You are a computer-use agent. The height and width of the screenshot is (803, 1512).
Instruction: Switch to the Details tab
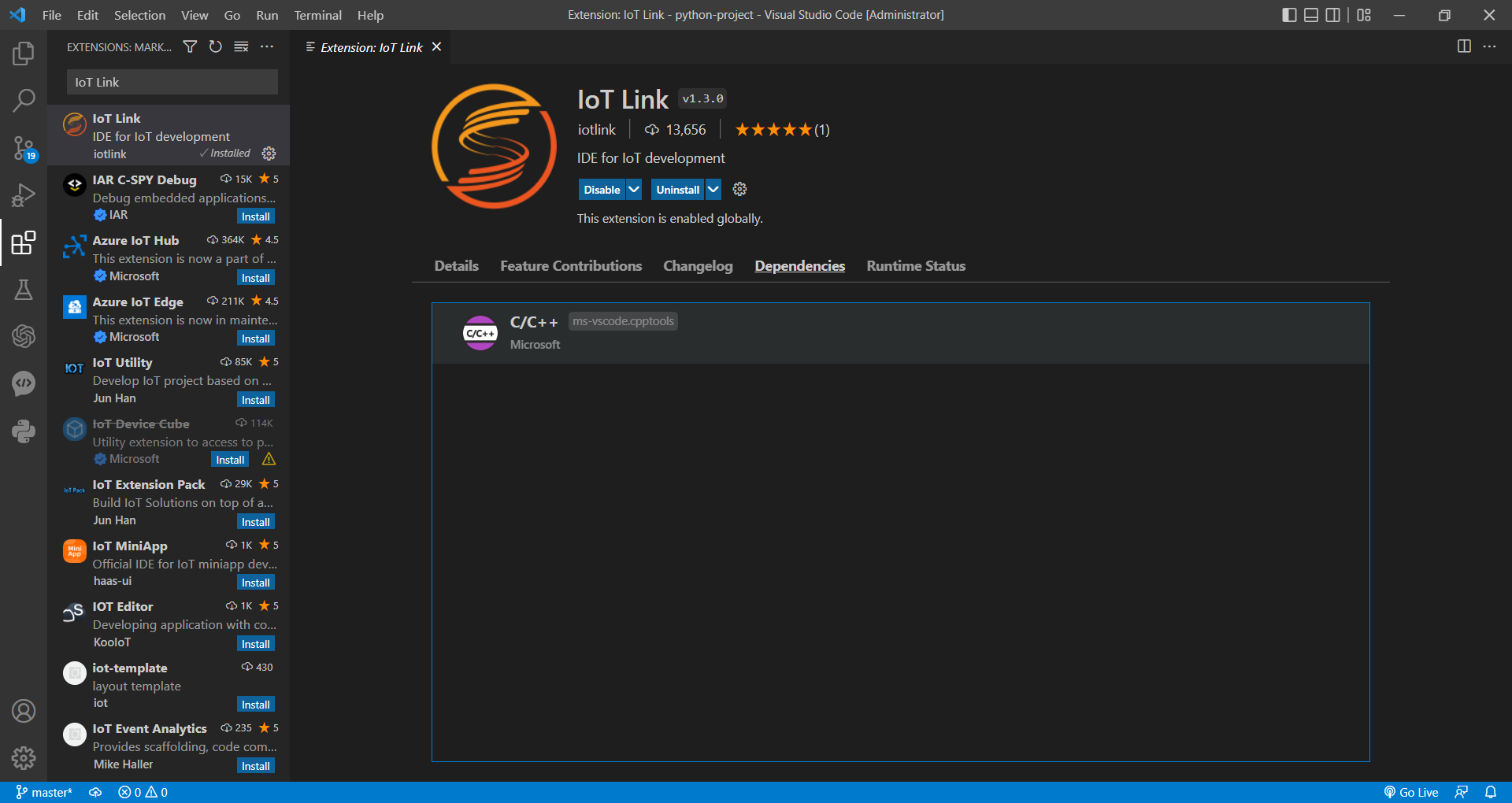click(457, 266)
